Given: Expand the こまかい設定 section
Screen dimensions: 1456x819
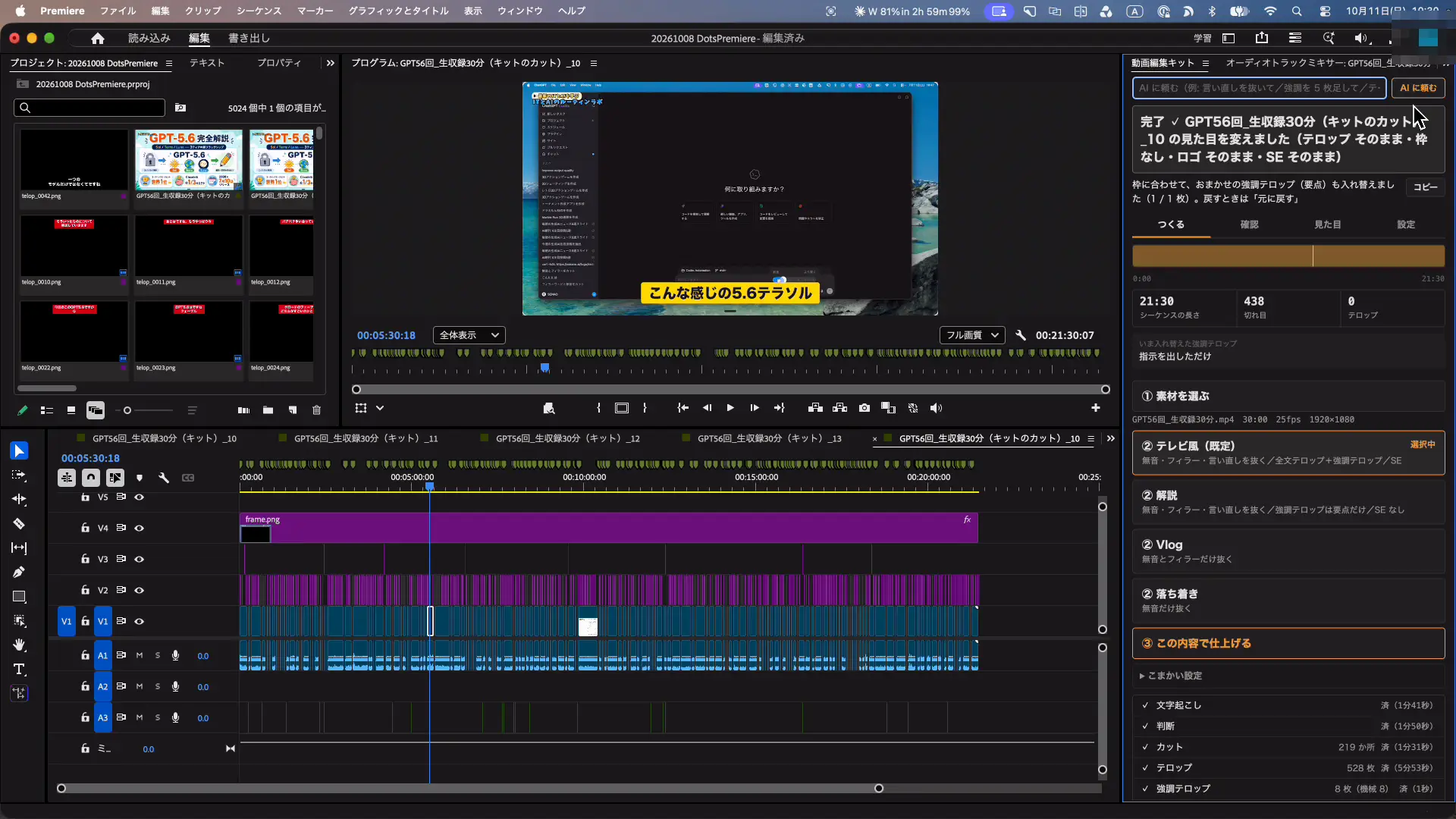Looking at the screenshot, I should point(1170,676).
